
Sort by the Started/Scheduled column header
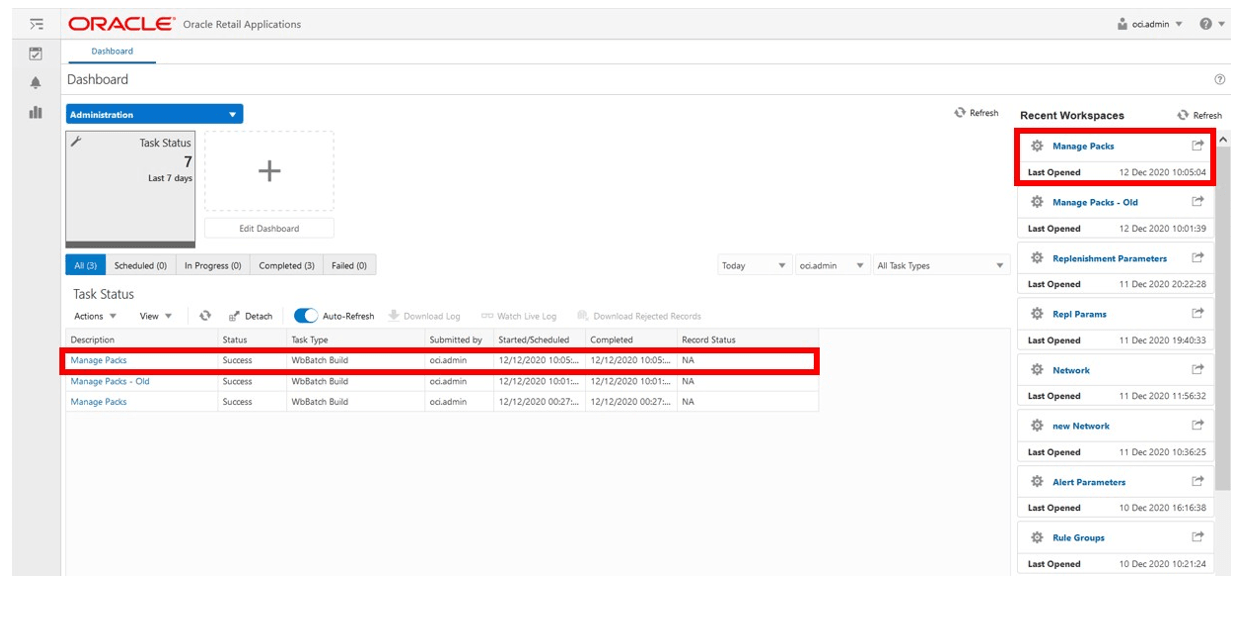click(539, 340)
